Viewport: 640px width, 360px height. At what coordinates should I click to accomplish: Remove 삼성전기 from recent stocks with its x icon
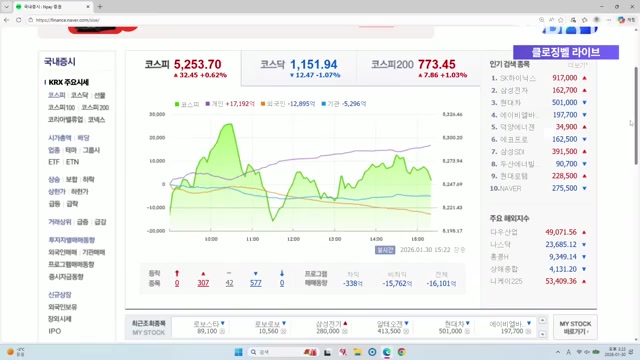345,331
